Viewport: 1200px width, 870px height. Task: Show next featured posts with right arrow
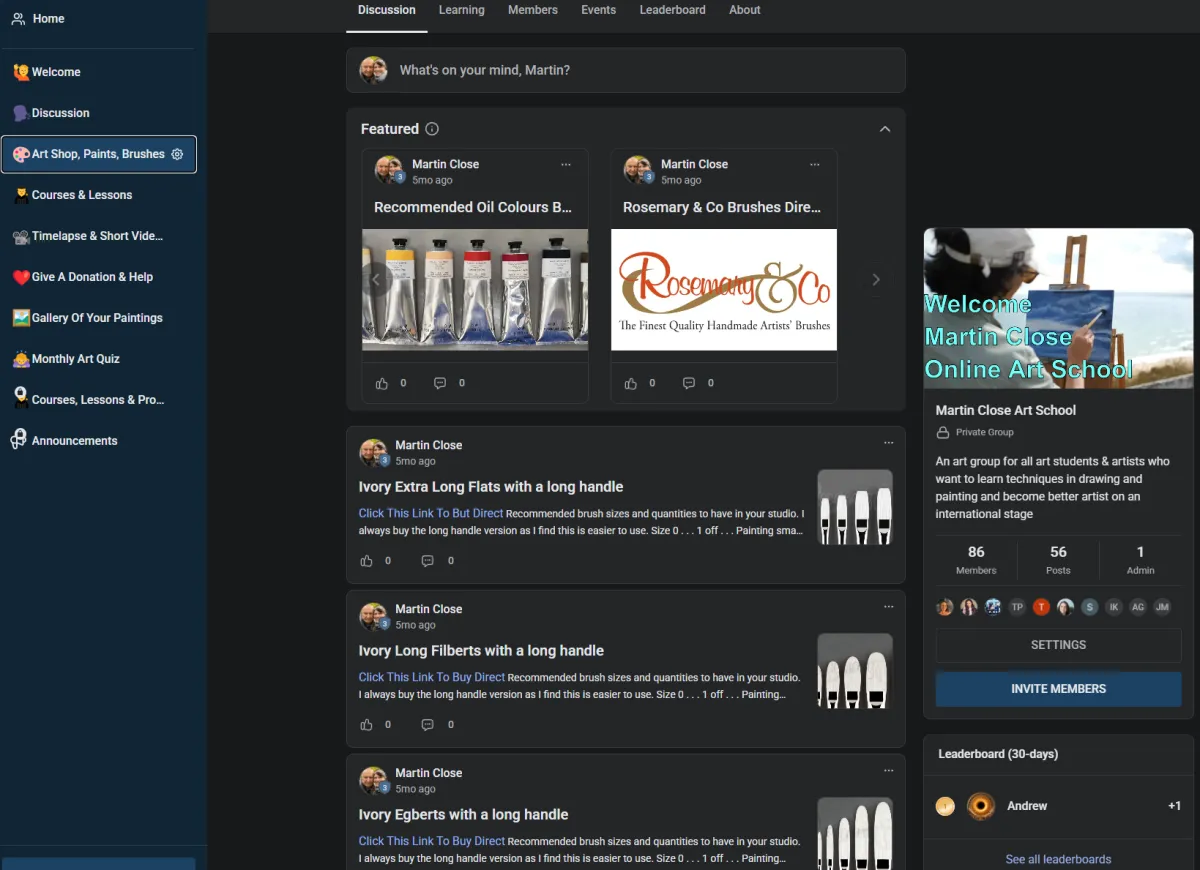click(x=876, y=280)
